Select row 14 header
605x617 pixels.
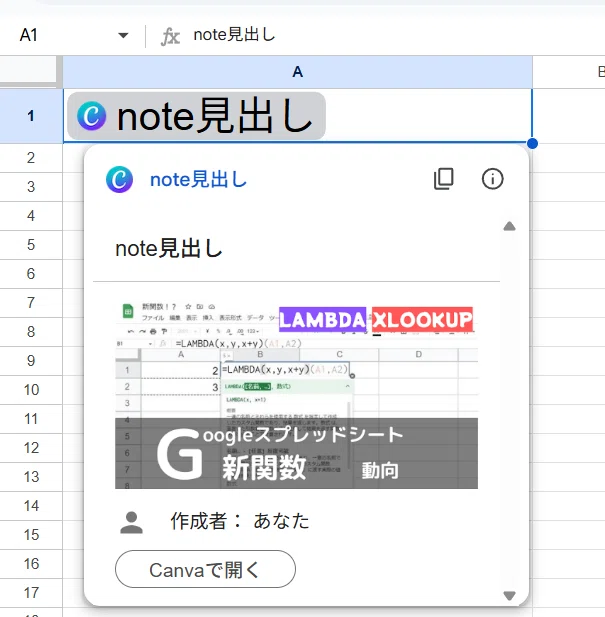coord(31,506)
